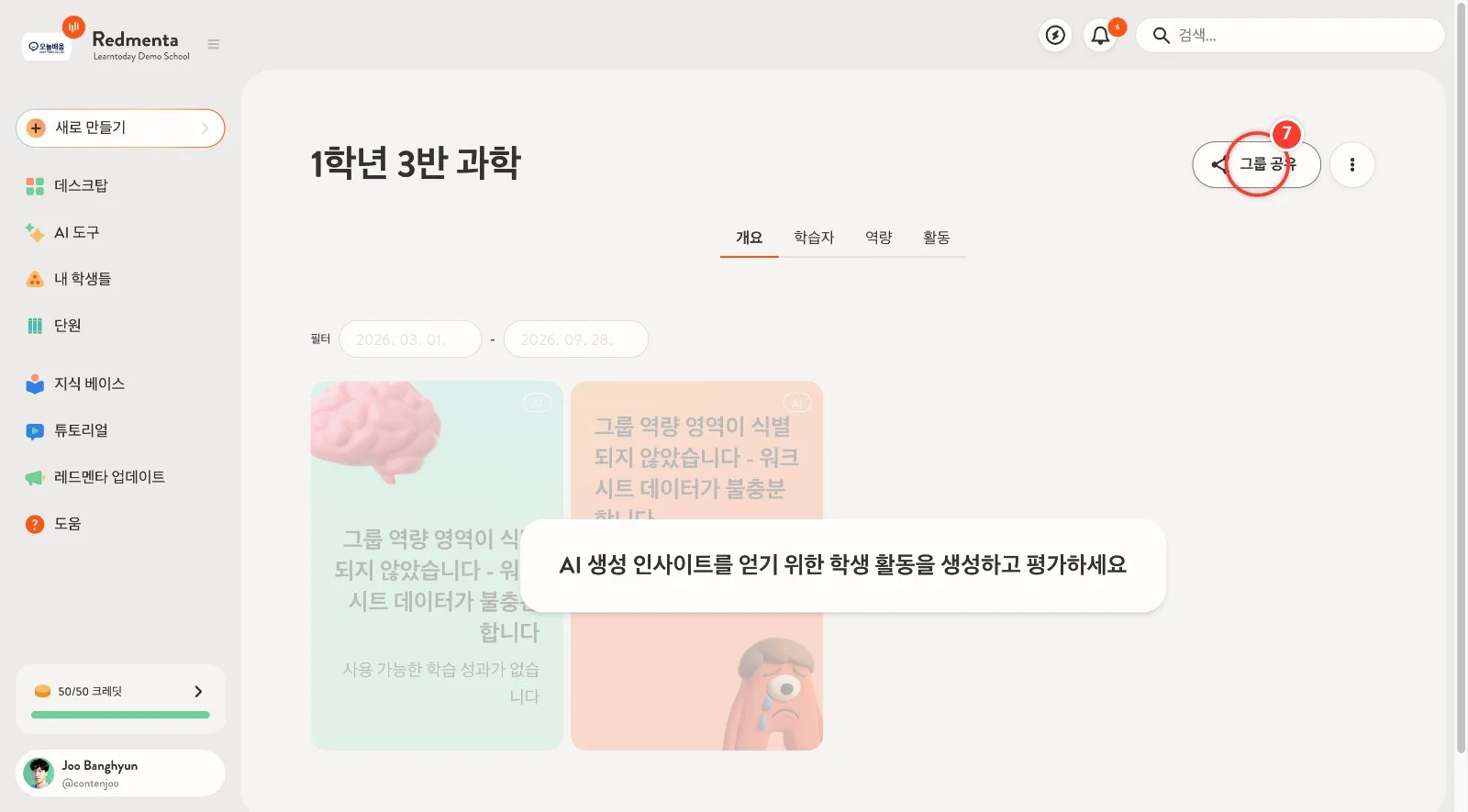1468x812 pixels.
Task: Switch to the 활동 tab
Action: 936,238
